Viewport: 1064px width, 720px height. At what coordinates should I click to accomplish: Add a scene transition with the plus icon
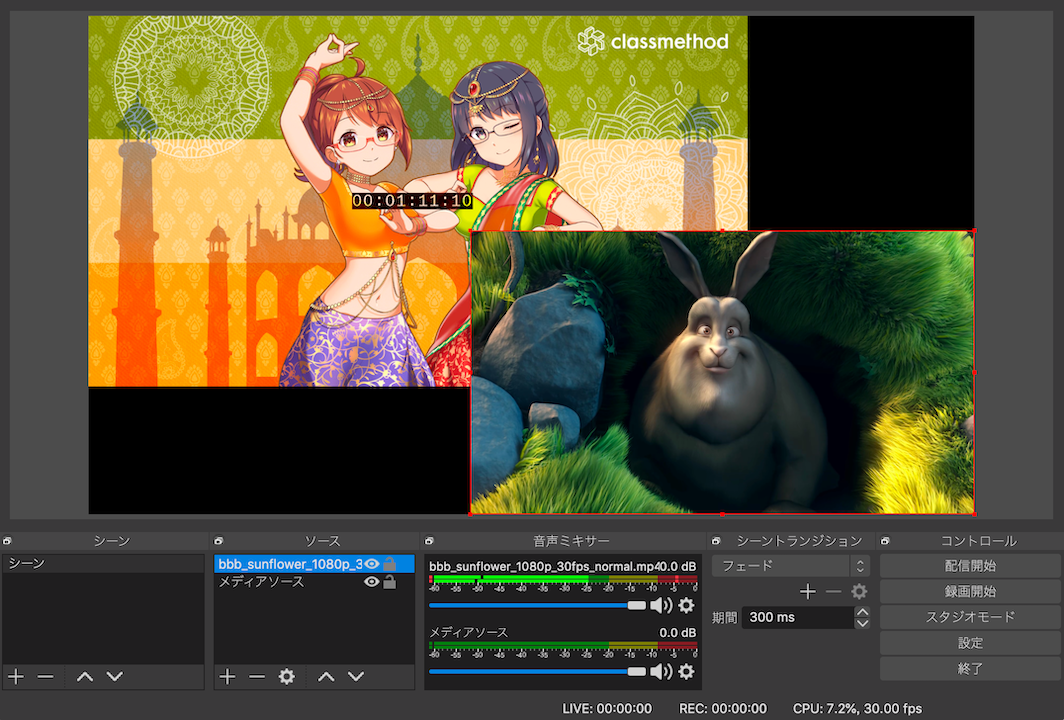808,592
